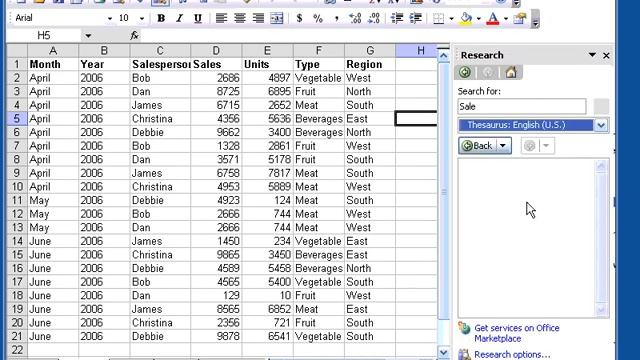The image size is (640, 360).
Task: Select the Region header cell
Action: (x=370, y=64)
